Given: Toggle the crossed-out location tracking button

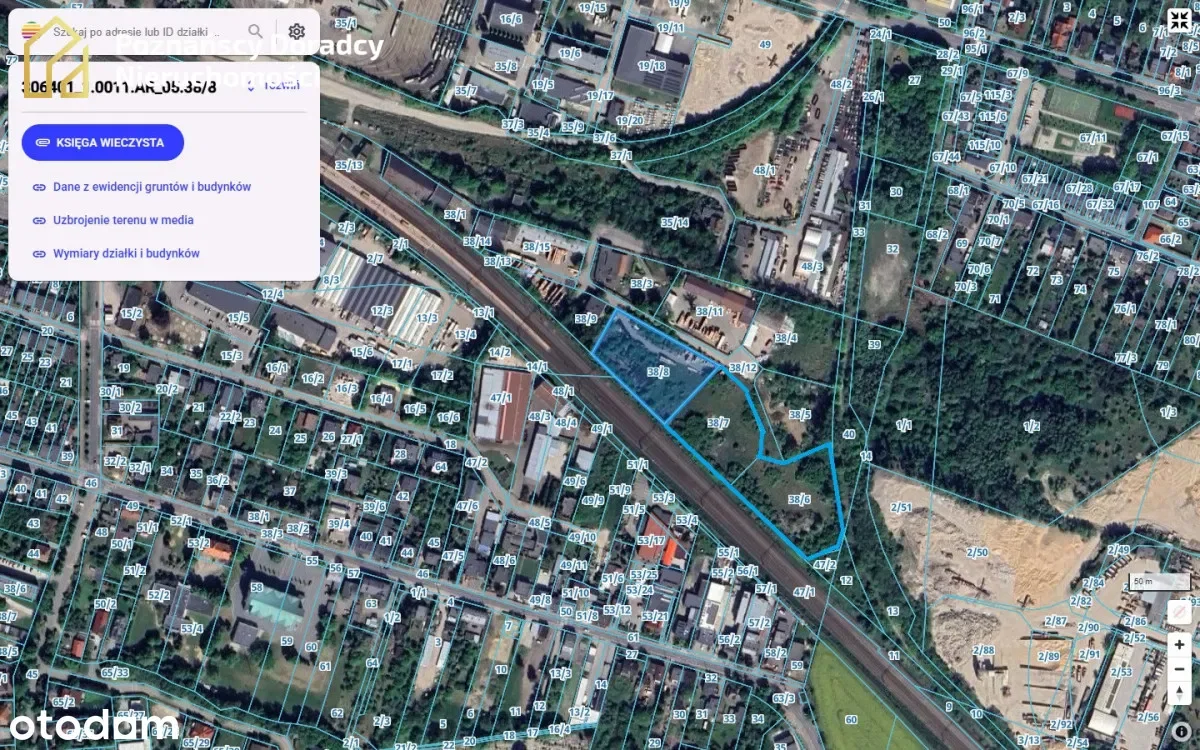Looking at the screenshot, I should point(1180,611).
